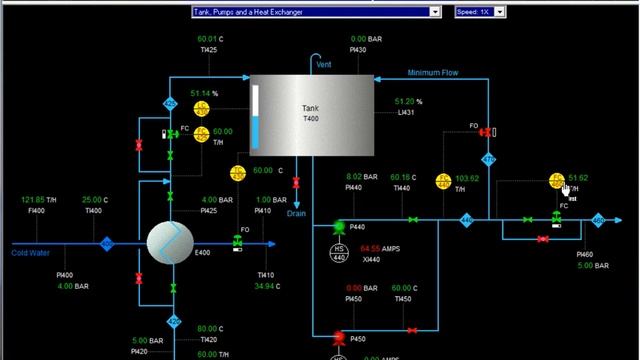Click the 'Speed: 1X' combo box
Viewport: 640px width, 360px height.
480,12
